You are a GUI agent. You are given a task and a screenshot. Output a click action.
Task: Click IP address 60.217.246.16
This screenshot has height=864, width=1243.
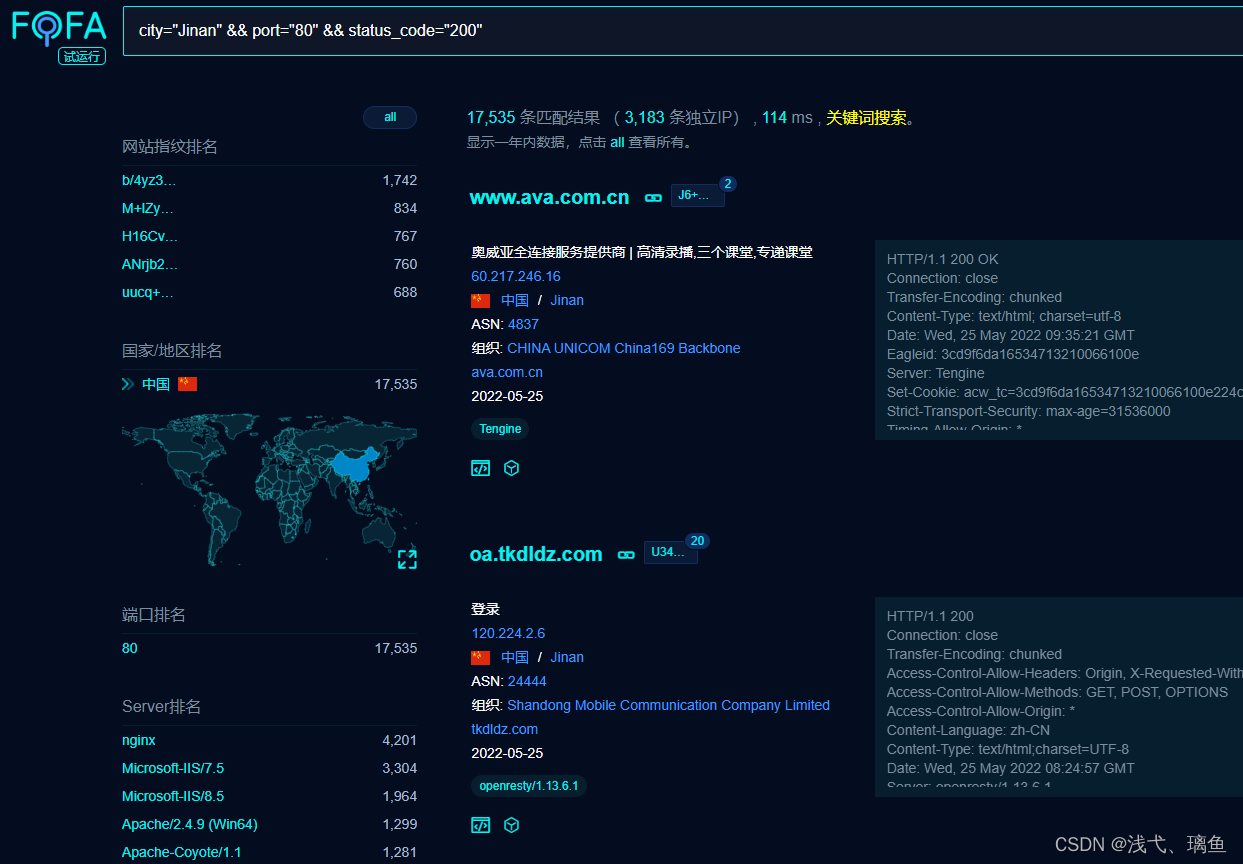(x=516, y=276)
